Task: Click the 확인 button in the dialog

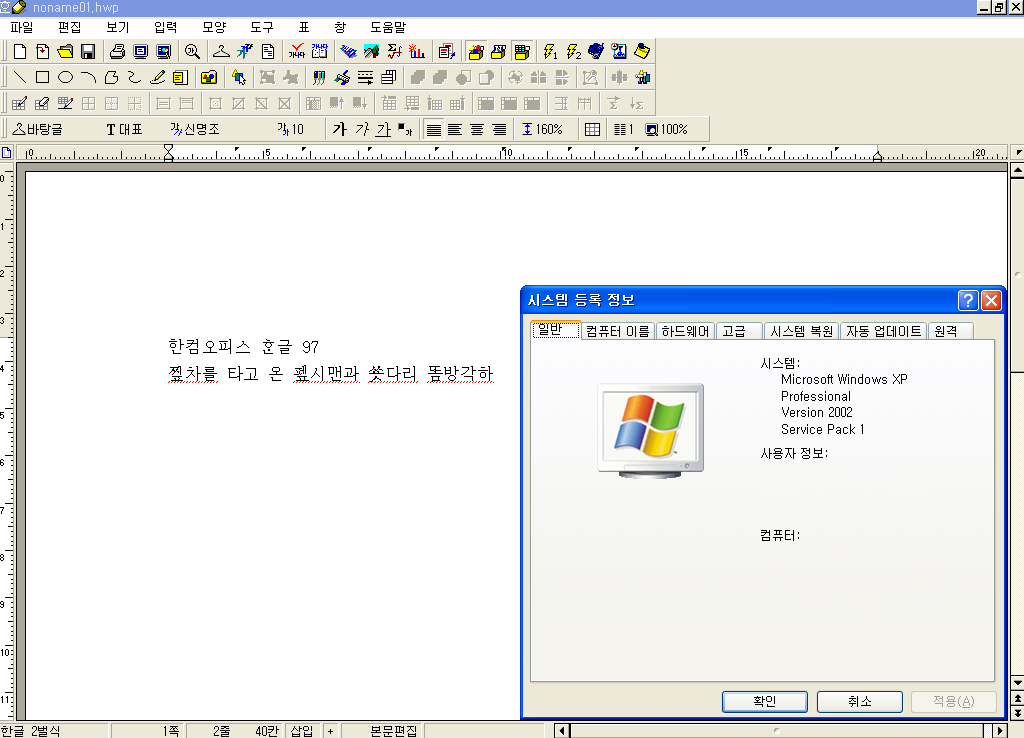Action: click(764, 701)
